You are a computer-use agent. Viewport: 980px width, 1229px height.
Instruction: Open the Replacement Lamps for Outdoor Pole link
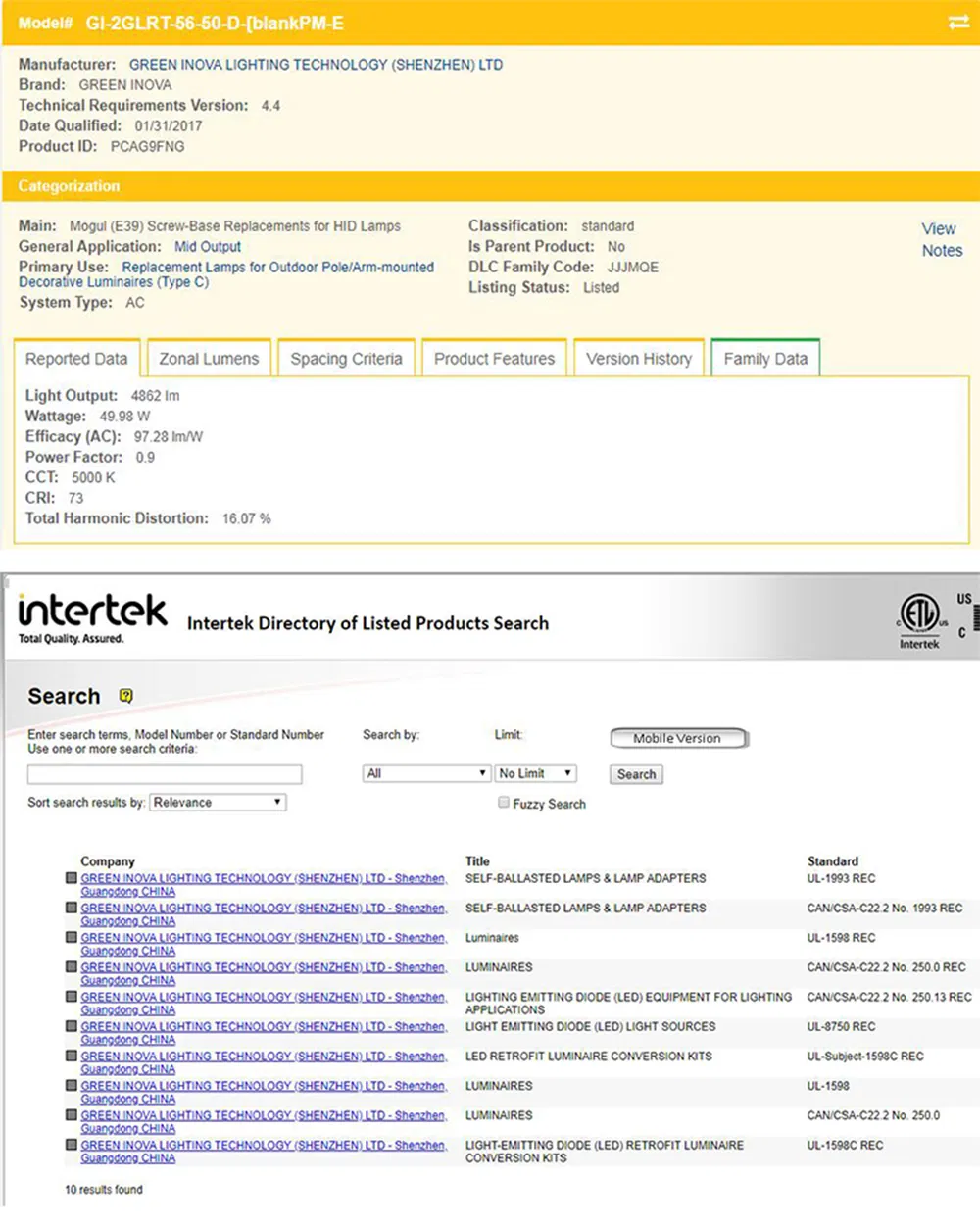[226, 274]
